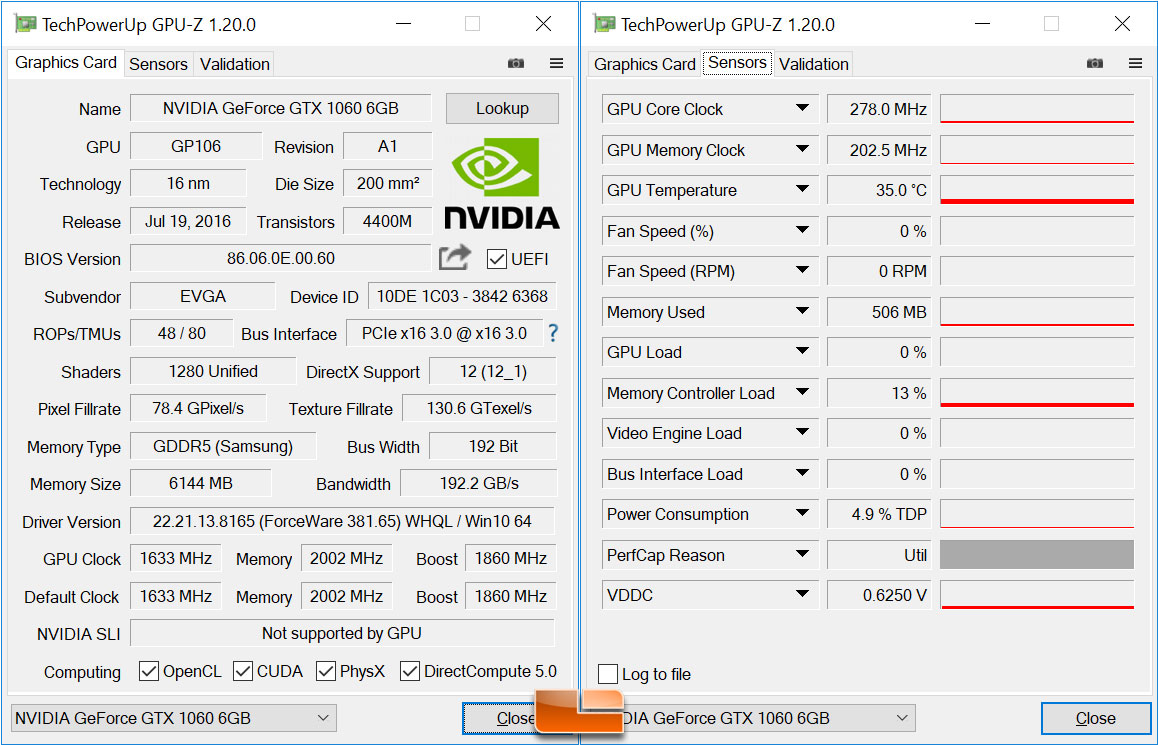This screenshot has width=1158, height=745.
Task: Click the screenshot camera icon in Sensors window
Action: click(1094, 63)
